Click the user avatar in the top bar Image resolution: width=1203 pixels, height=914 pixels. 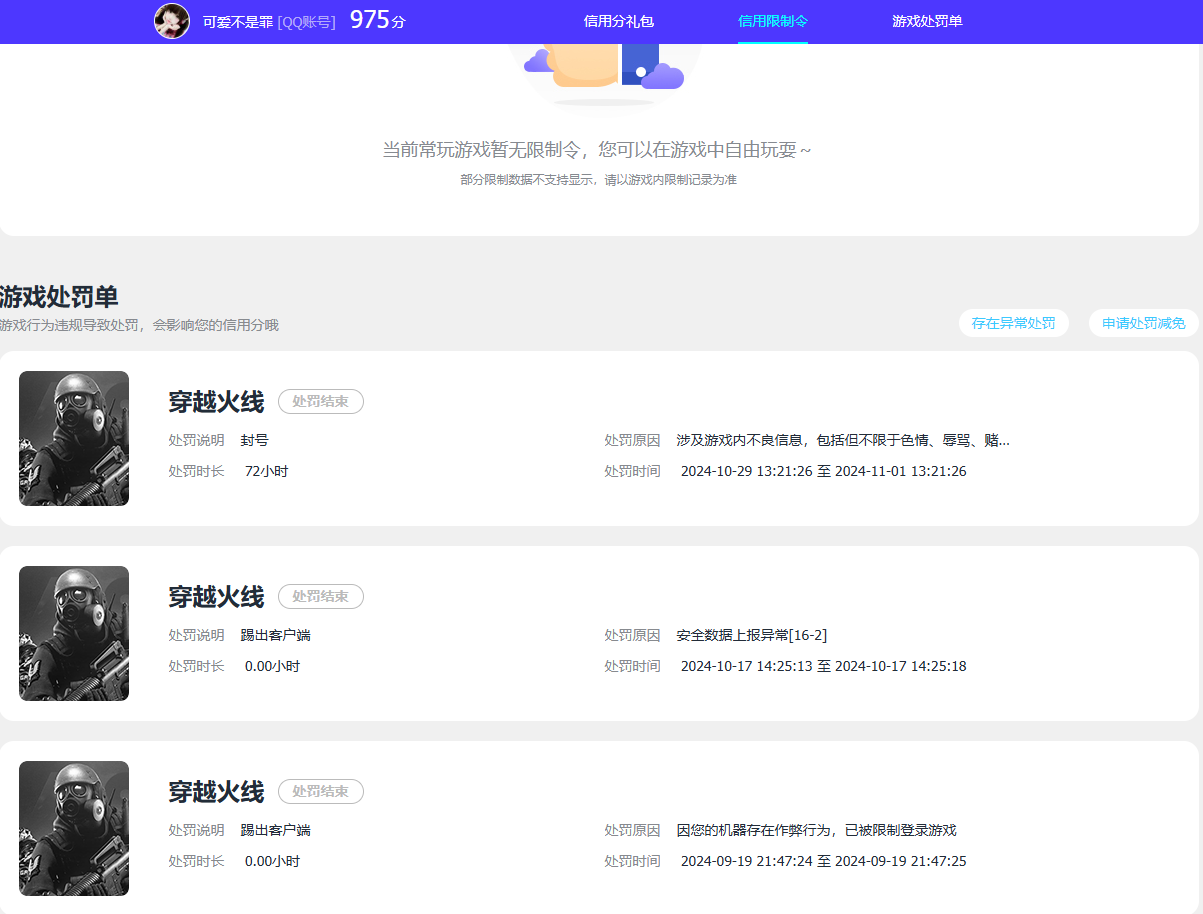(x=172, y=21)
